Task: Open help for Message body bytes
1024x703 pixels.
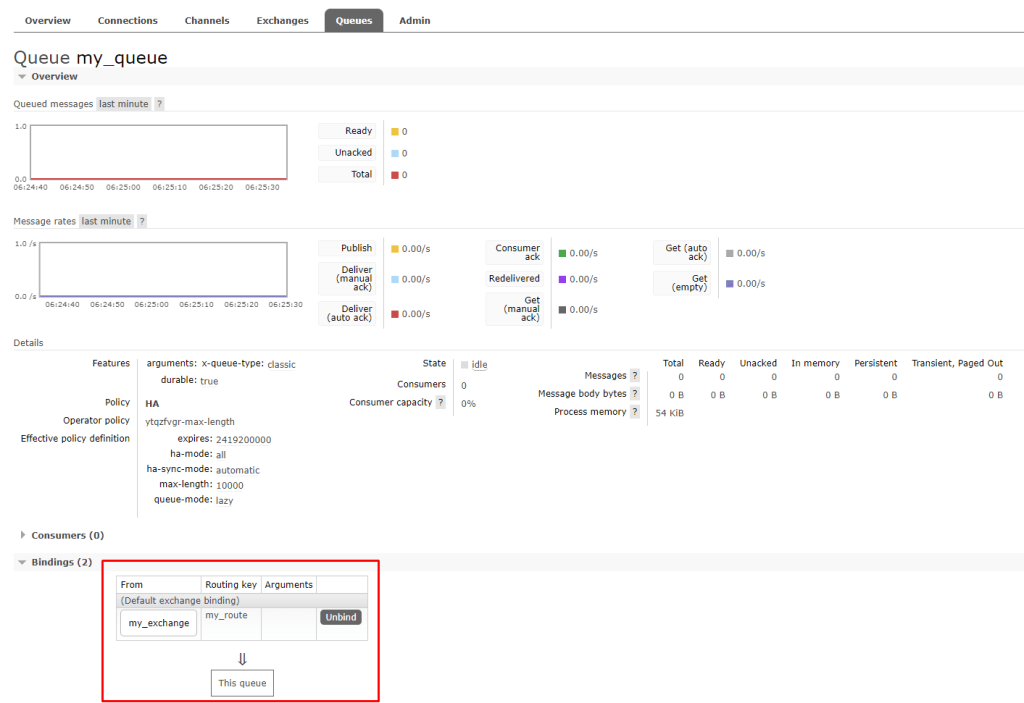Action: pyautogui.click(x=635, y=394)
